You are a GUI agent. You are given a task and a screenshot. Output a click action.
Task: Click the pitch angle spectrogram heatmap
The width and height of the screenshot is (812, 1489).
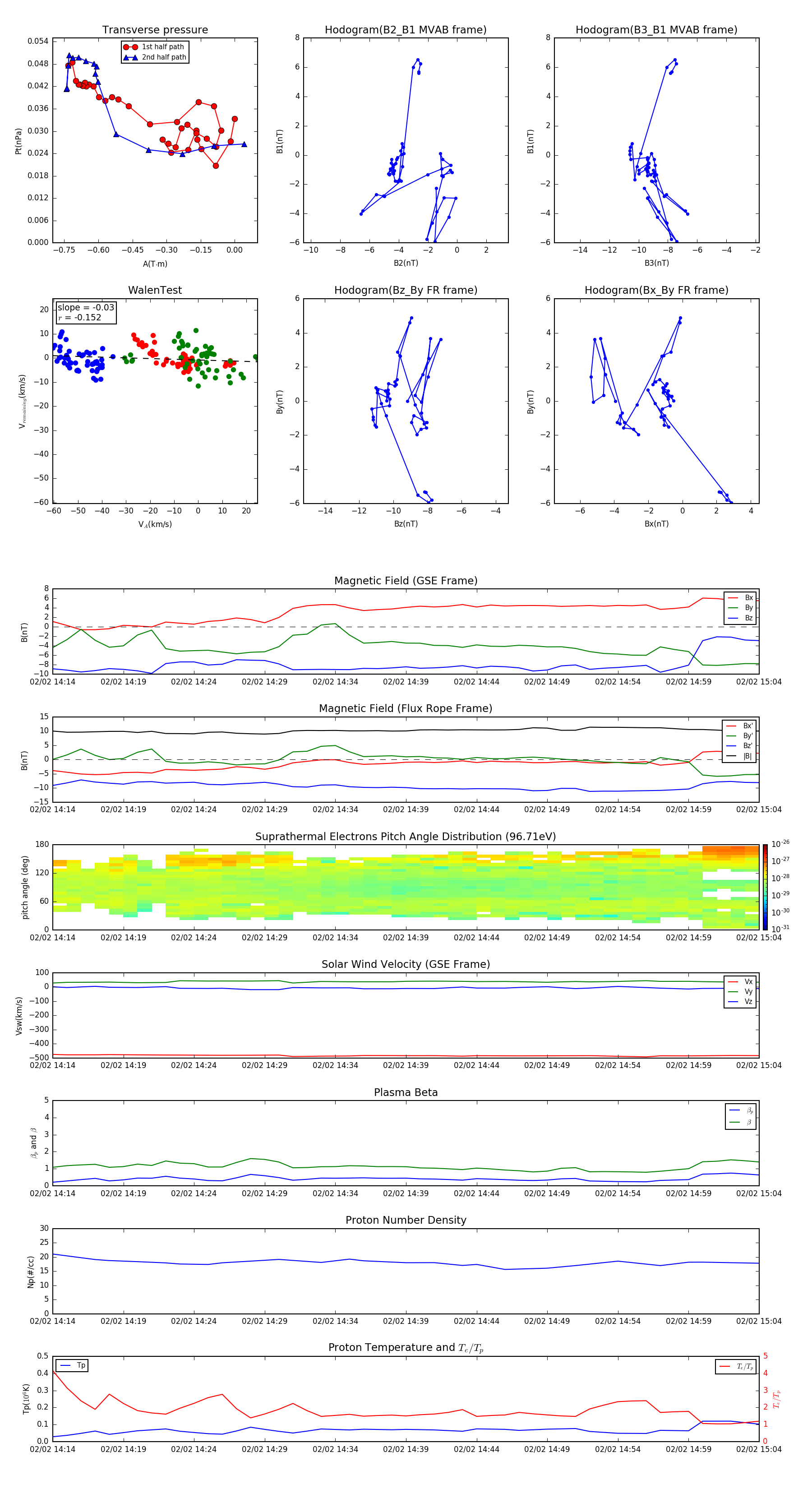pyautogui.click(x=406, y=887)
